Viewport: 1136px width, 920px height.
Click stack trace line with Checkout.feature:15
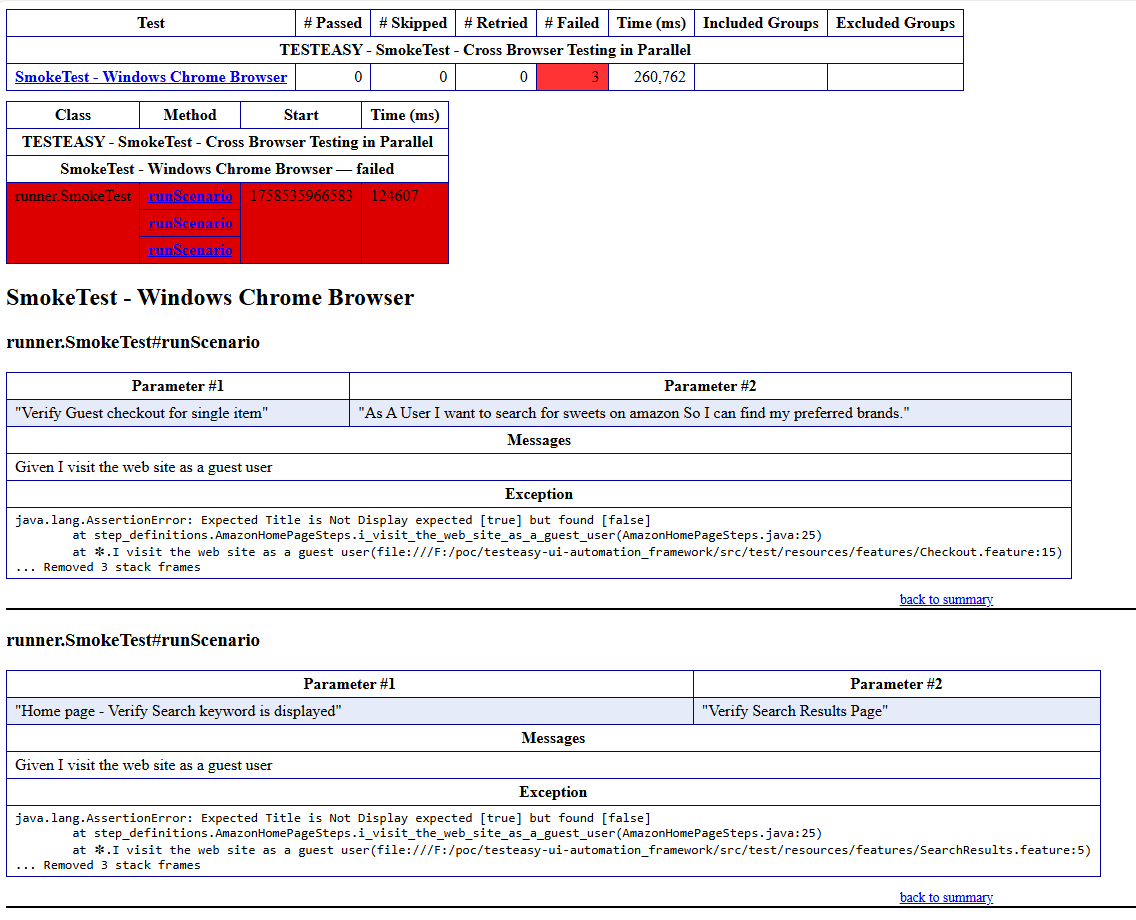pos(566,551)
